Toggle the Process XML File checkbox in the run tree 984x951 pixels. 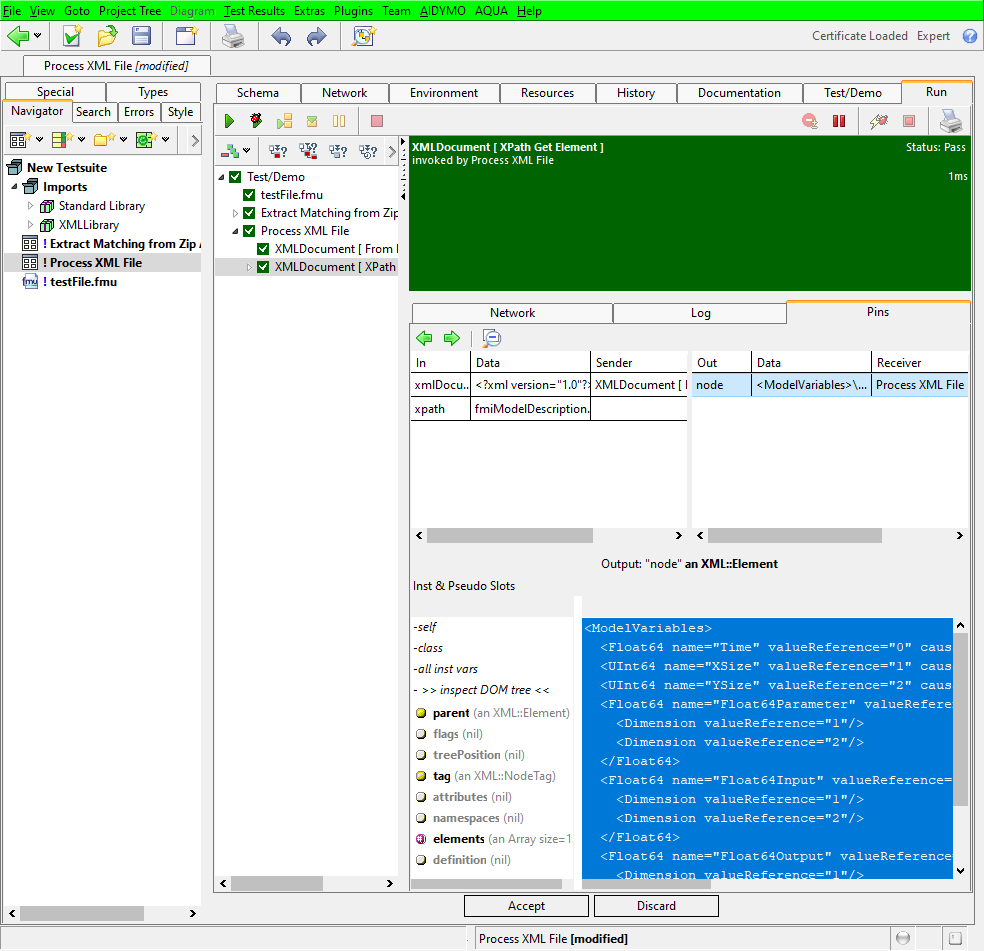point(250,231)
